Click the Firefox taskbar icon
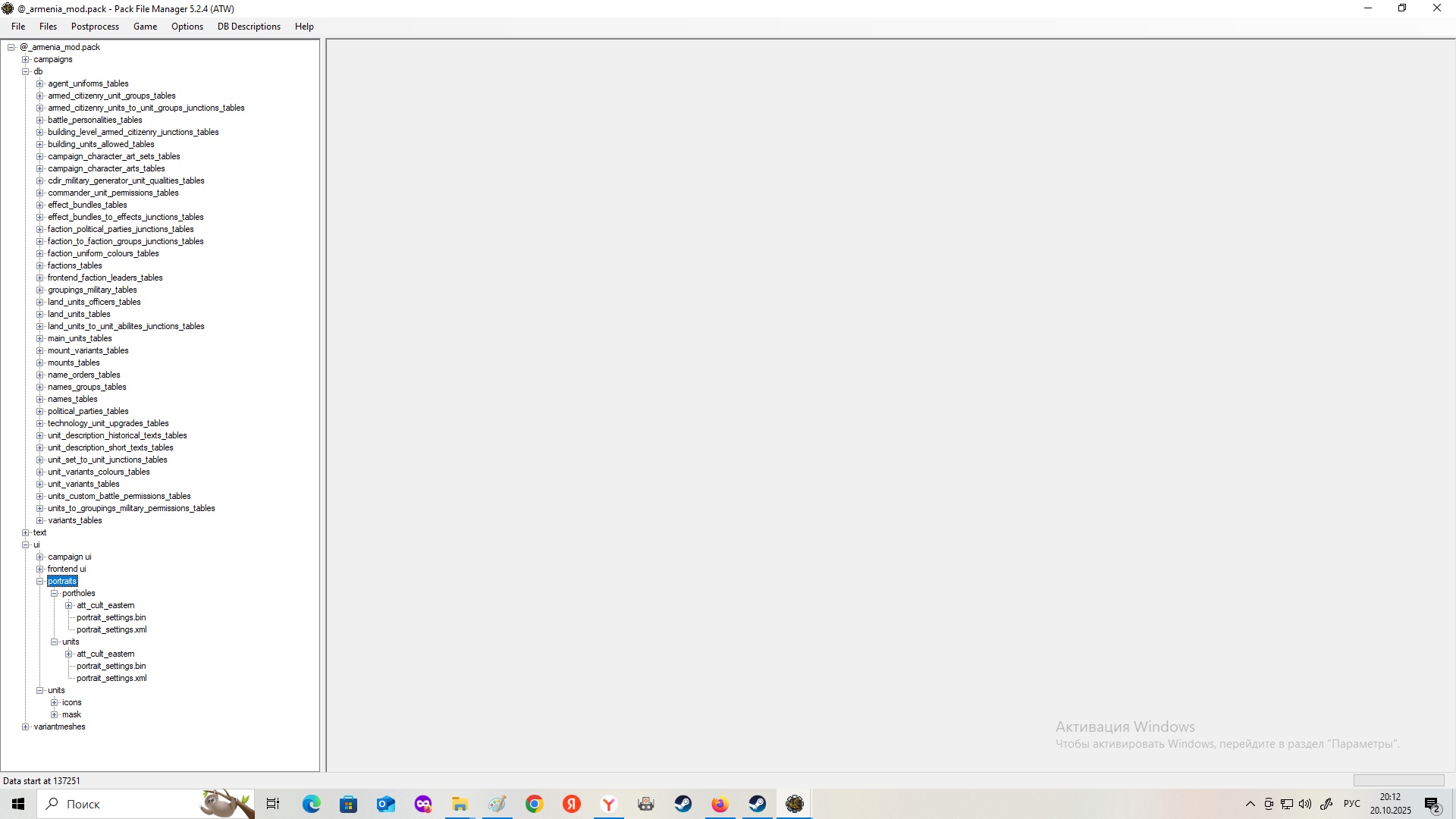1456x819 pixels. (720, 804)
